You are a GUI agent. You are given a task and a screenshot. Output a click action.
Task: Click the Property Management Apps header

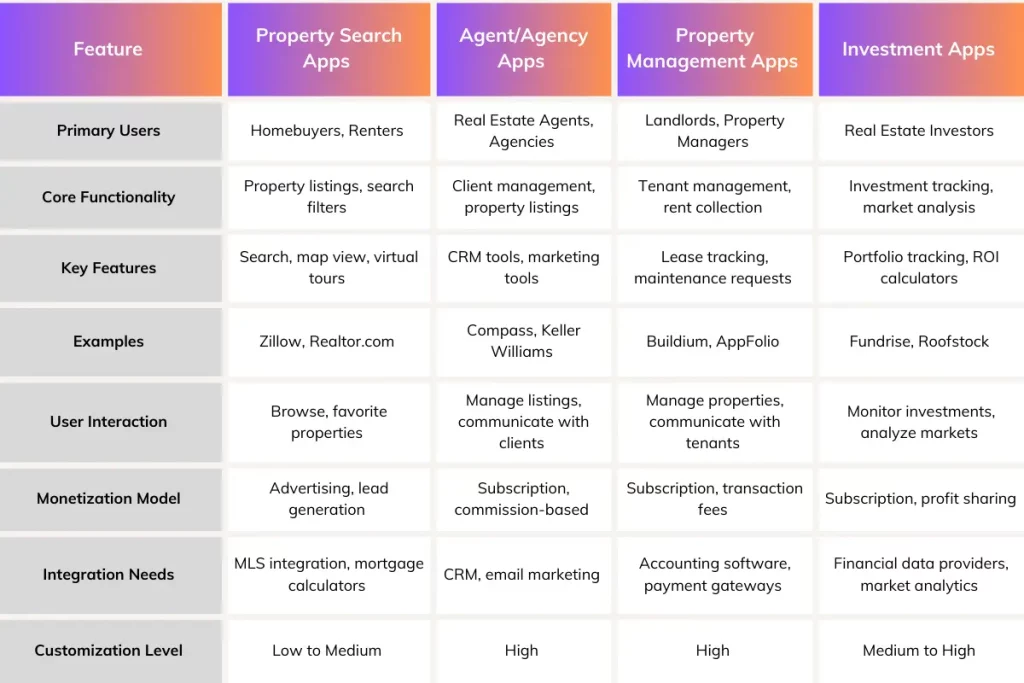(x=712, y=49)
